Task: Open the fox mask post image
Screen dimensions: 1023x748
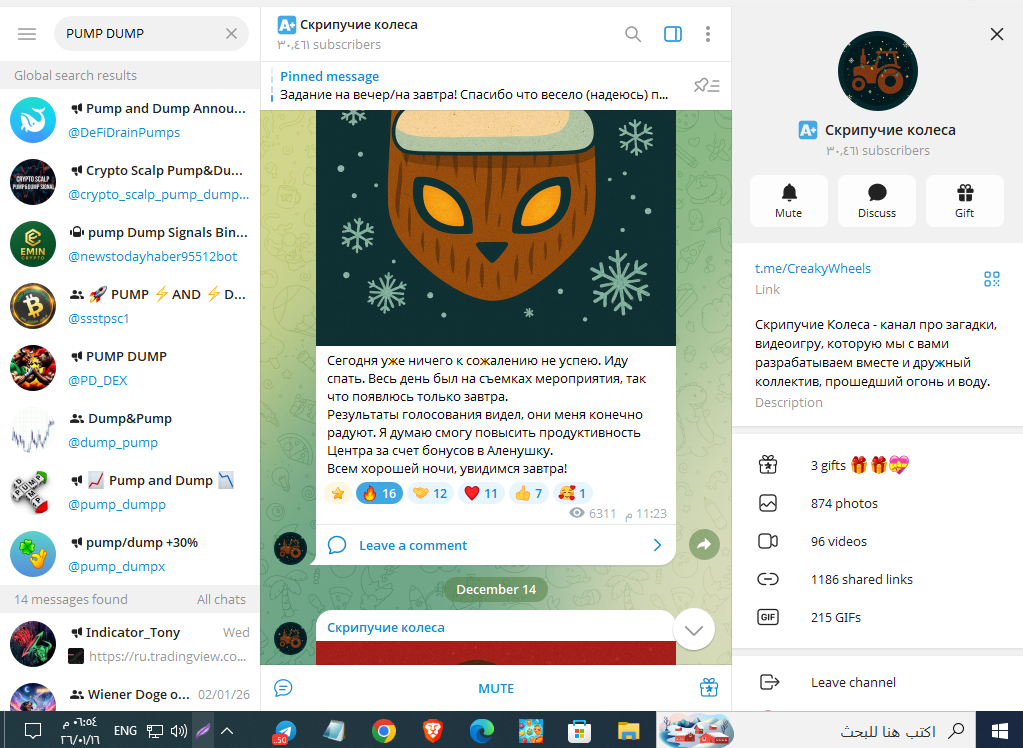Action: pyautogui.click(x=496, y=228)
